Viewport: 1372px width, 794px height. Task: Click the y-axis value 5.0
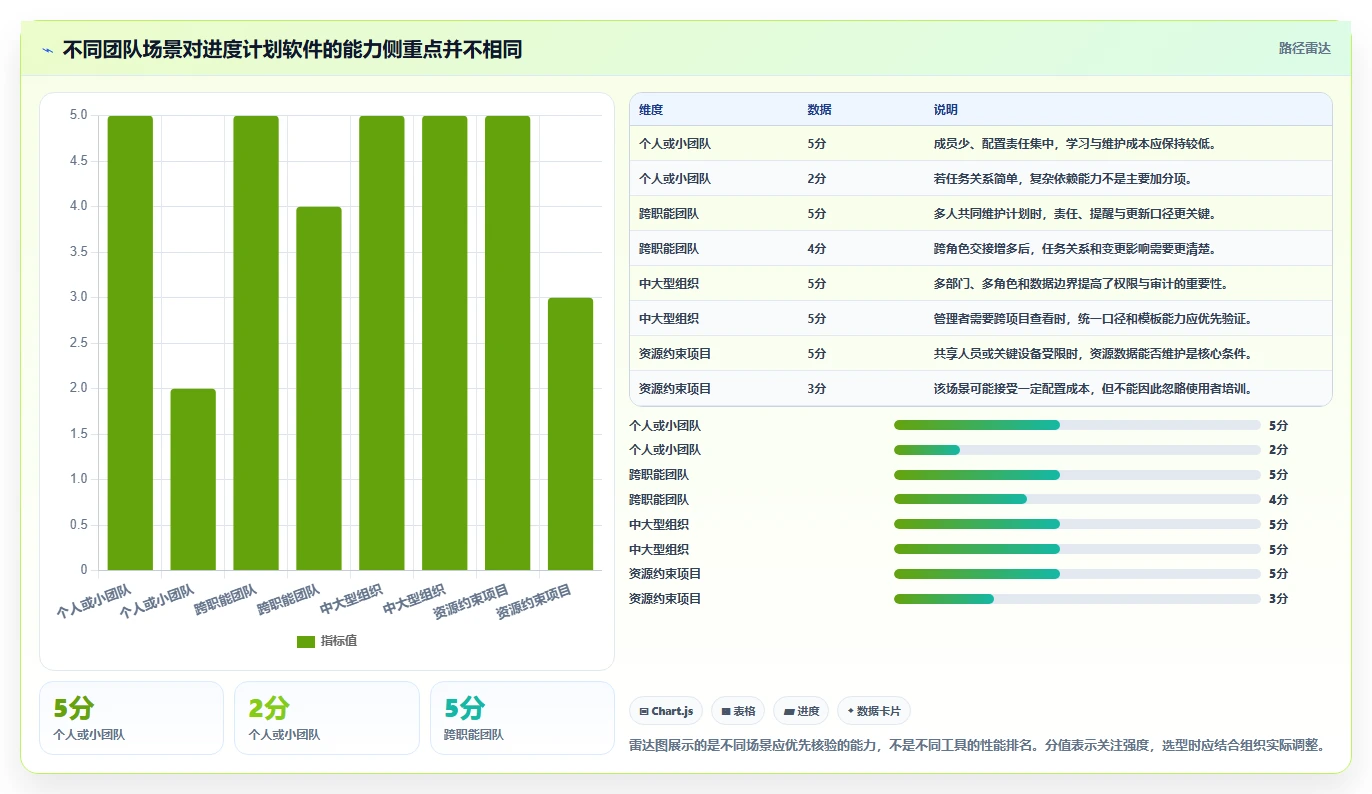click(78, 115)
